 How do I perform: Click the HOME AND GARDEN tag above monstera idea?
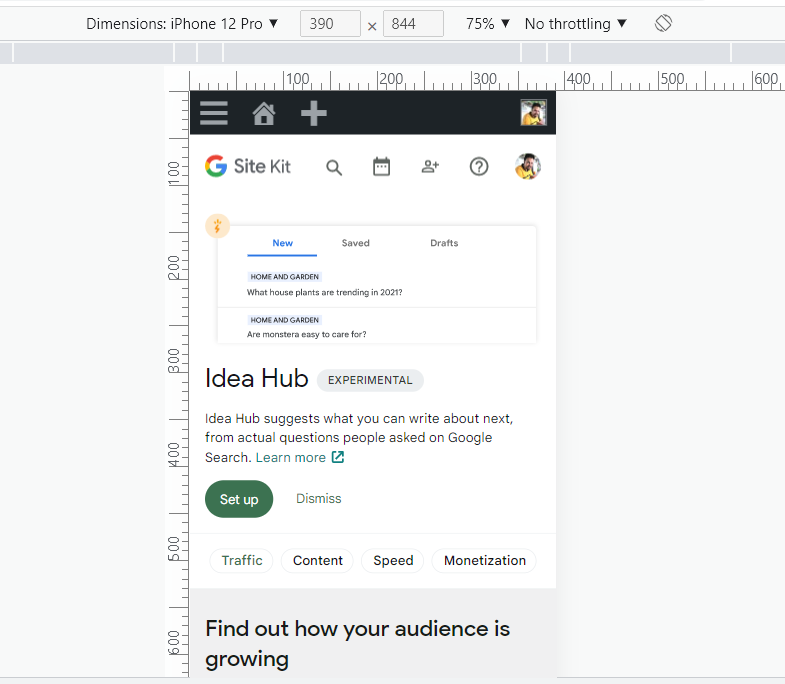pyautogui.click(x=284, y=320)
